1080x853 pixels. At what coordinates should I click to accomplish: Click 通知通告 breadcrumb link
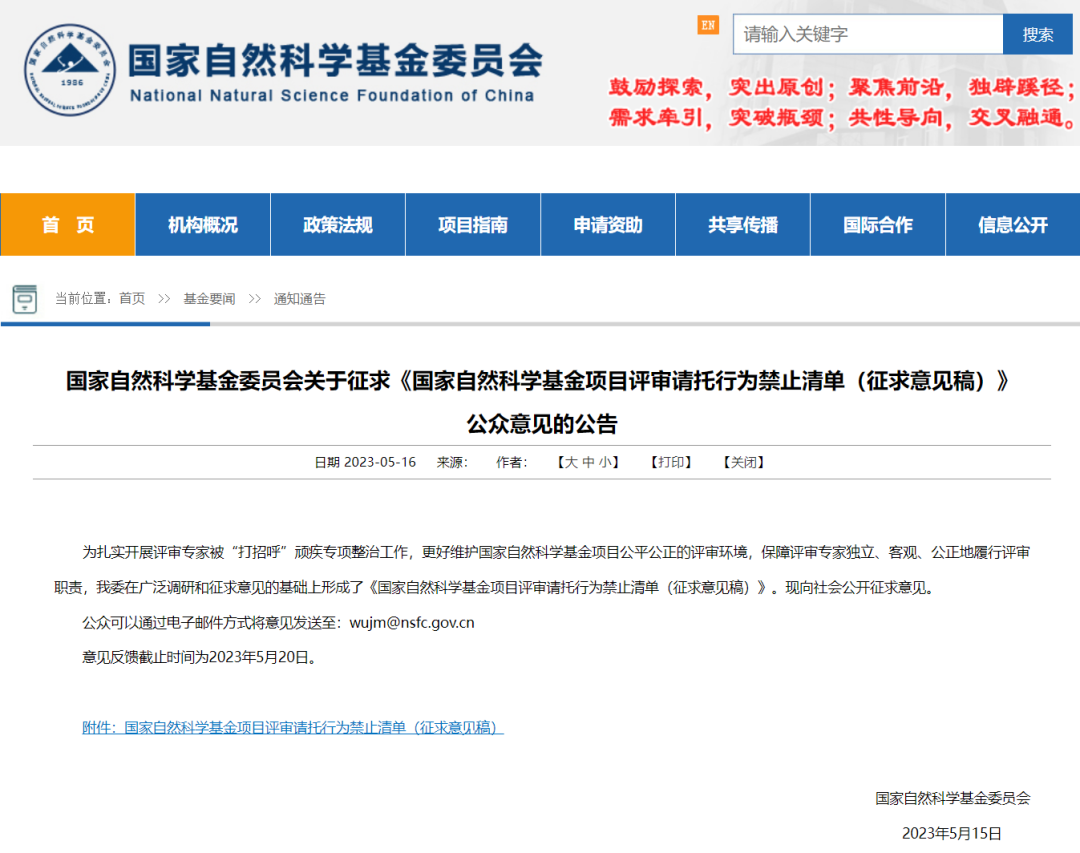[300, 299]
